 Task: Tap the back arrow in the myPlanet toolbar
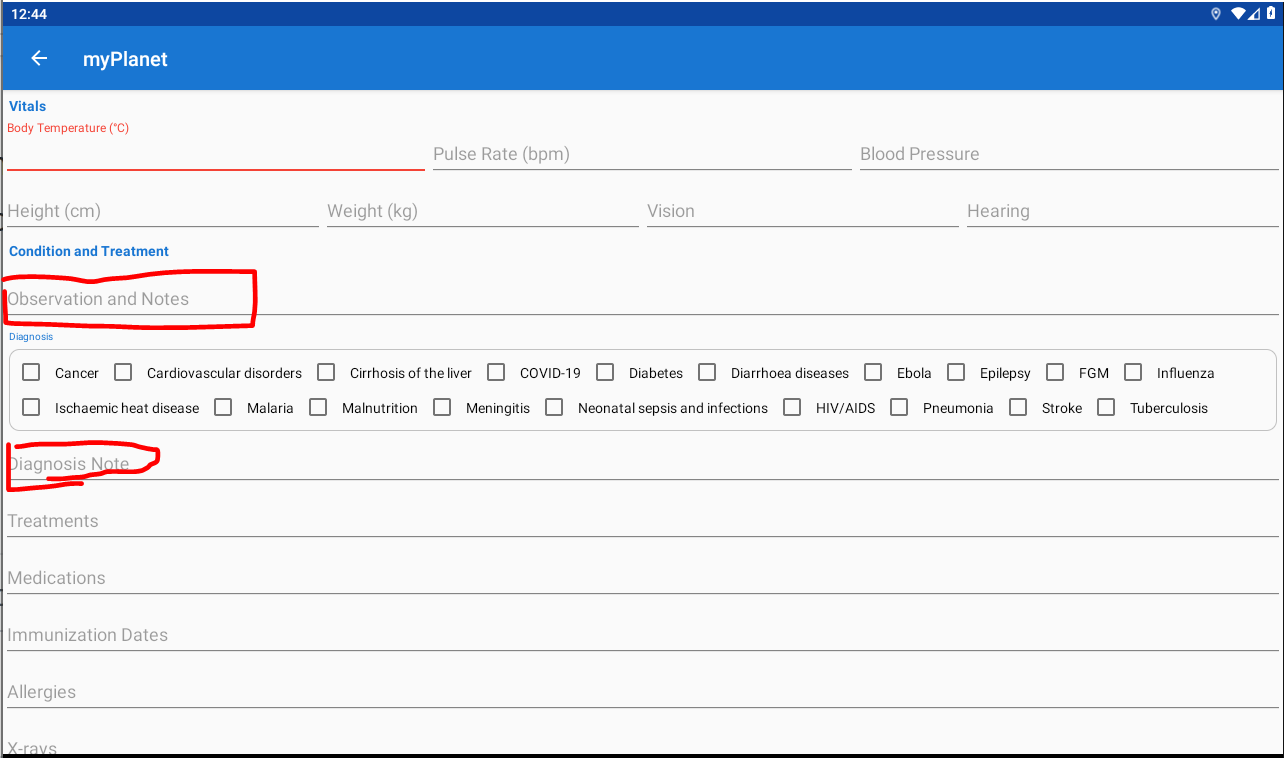point(38,58)
